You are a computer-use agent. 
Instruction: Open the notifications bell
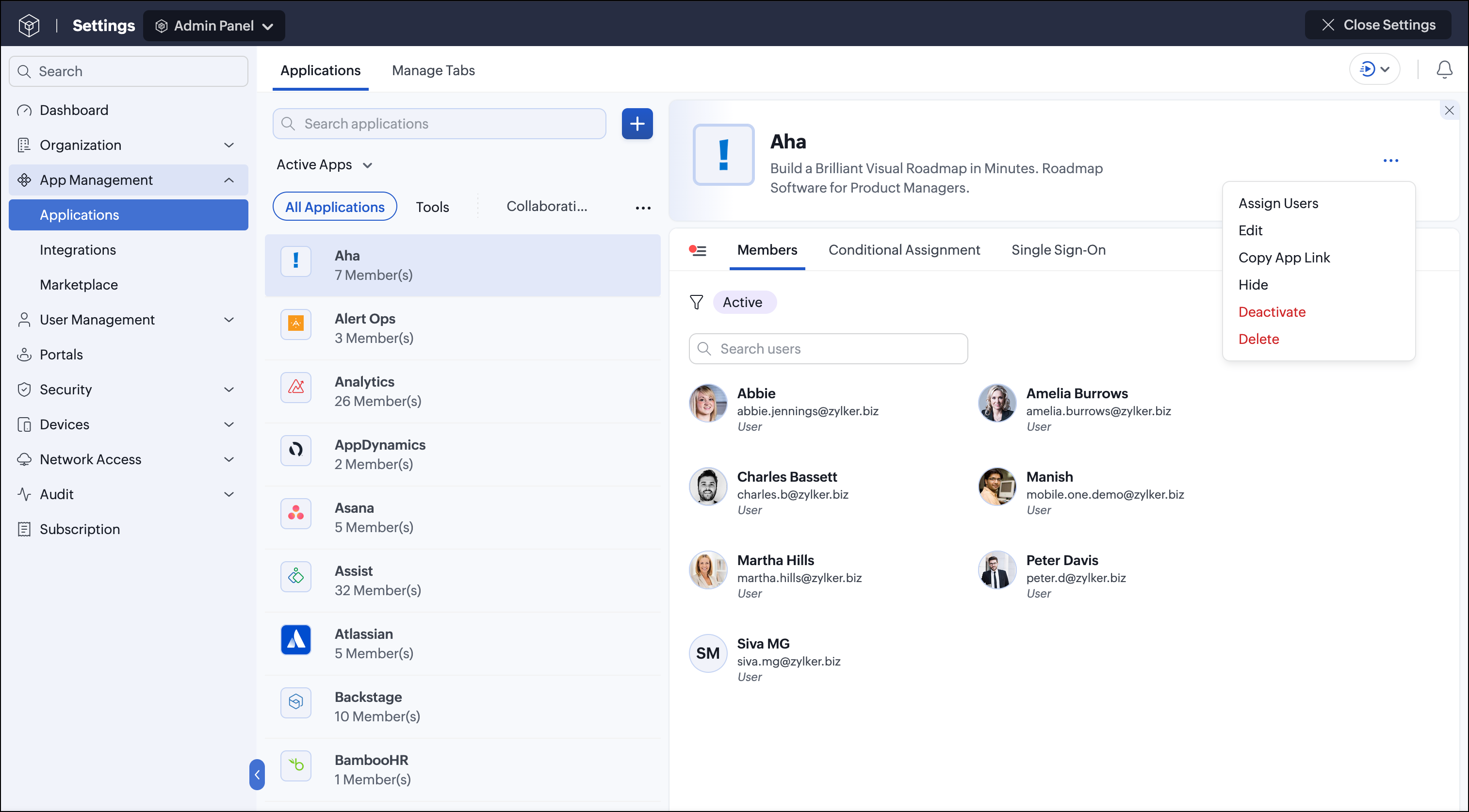1444,69
